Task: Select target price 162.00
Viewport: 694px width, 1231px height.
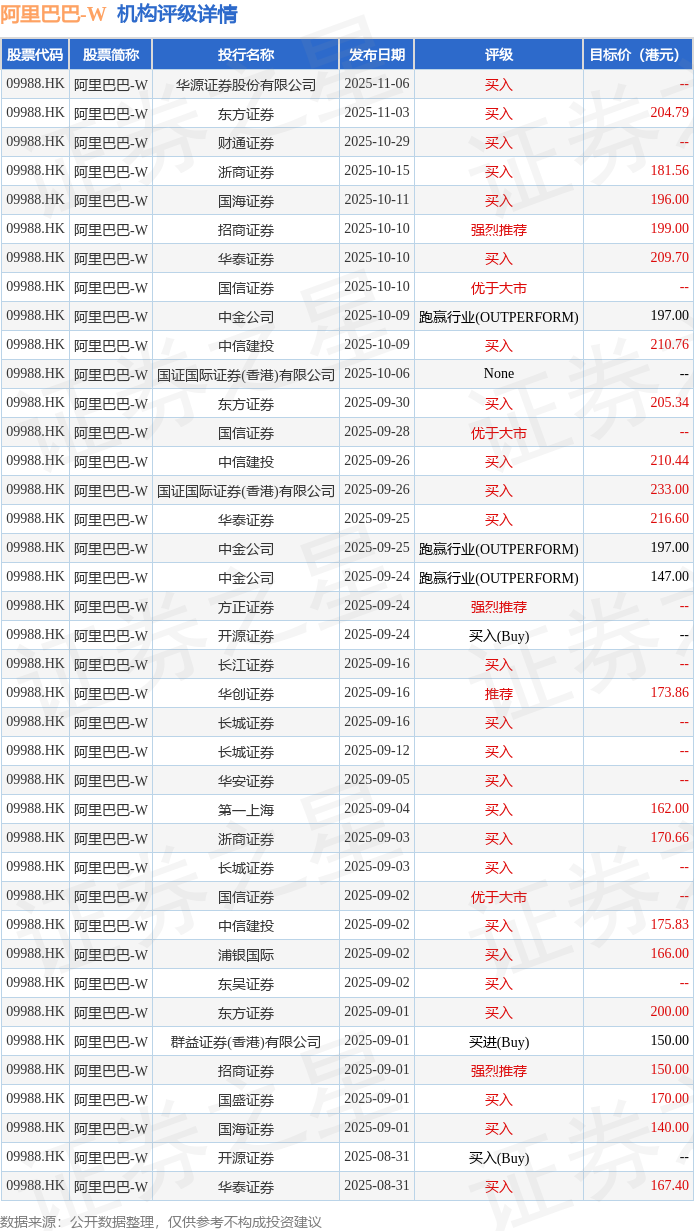Action: click(669, 809)
